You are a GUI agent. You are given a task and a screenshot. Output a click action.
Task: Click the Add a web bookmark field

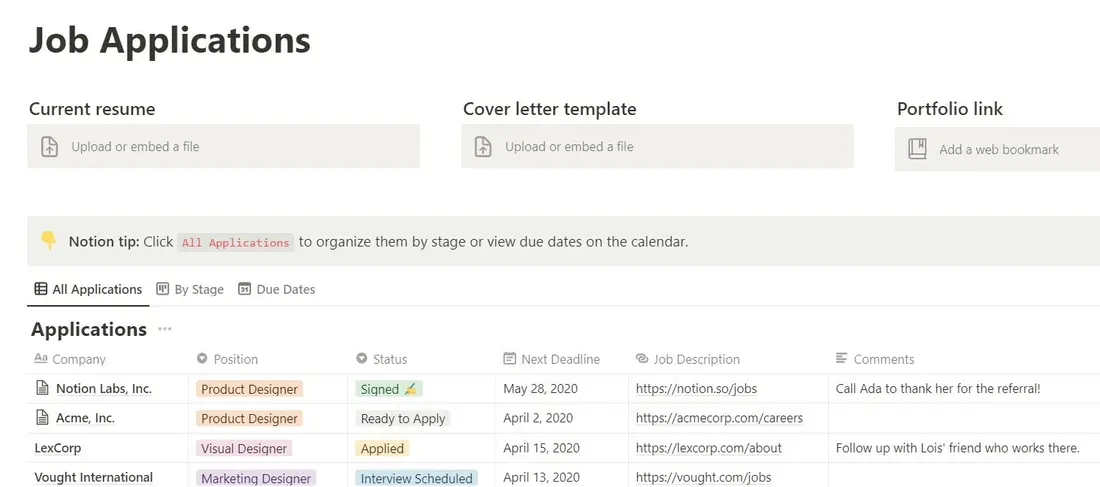997,149
